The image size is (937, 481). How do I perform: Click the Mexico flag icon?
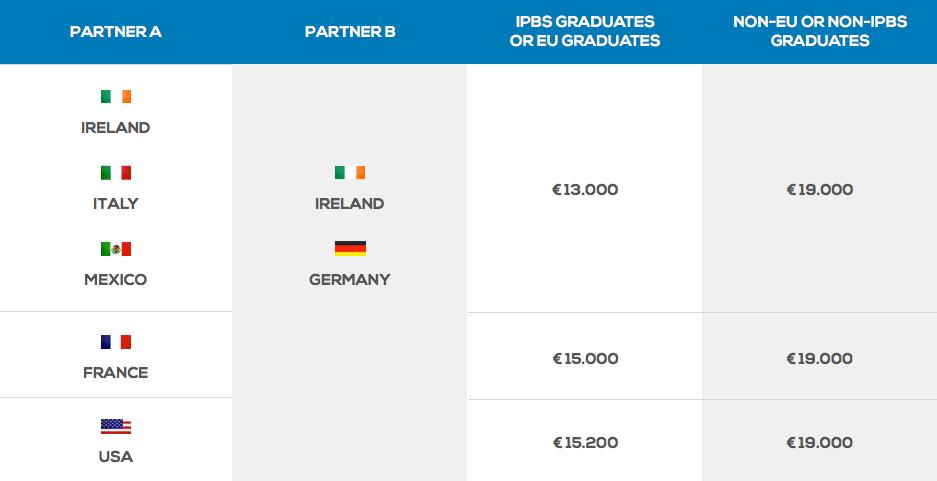(x=116, y=249)
